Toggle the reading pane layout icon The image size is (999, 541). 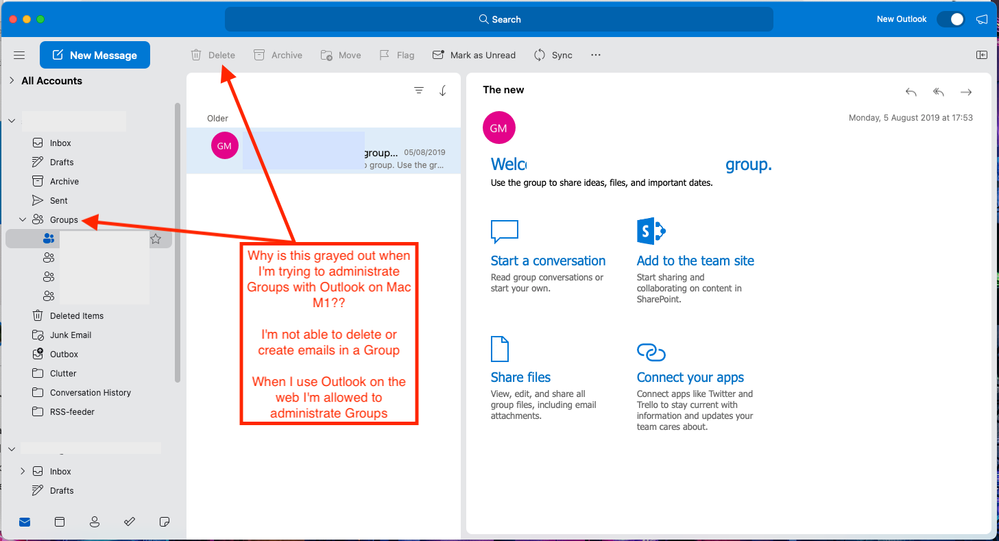click(x=982, y=55)
